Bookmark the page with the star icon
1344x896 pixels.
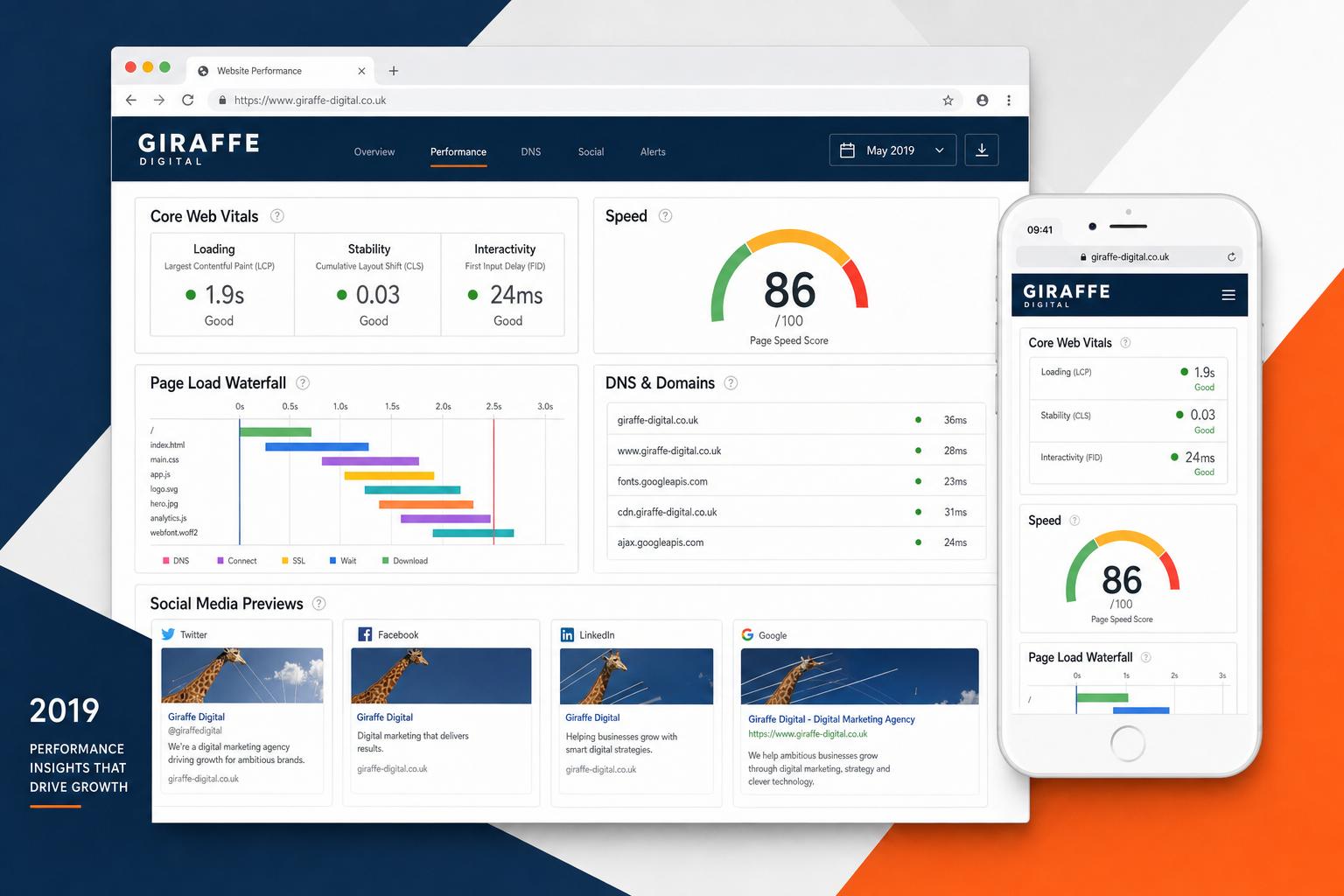948,101
